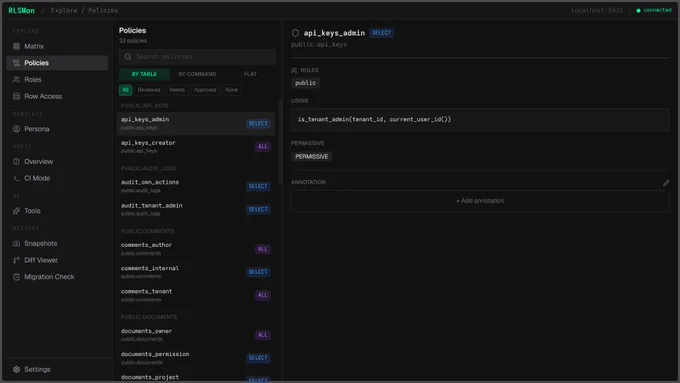
Task: Open the Snapshots camera icon
Action: coord(16,243)
